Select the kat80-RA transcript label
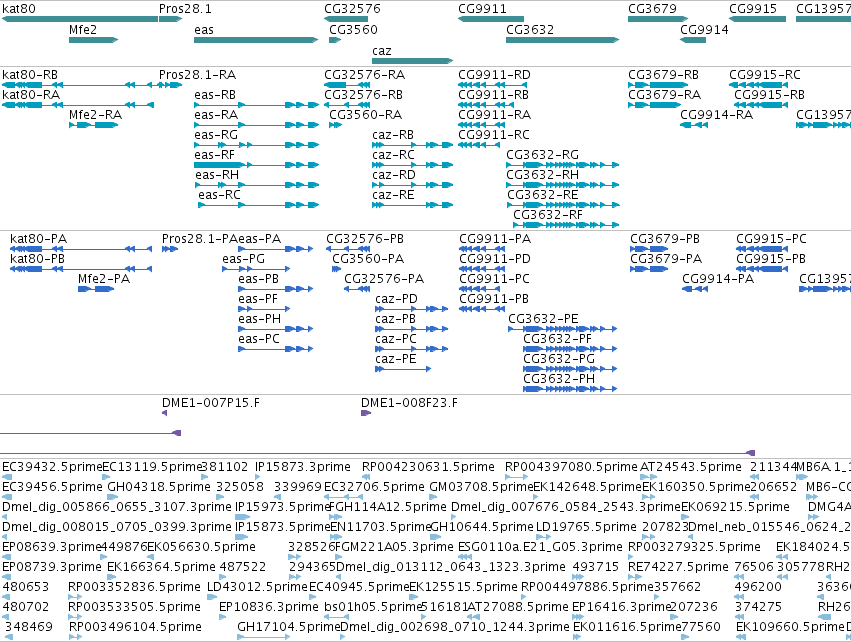The height and width of the screenshot is (642, 851). [31, 95]
